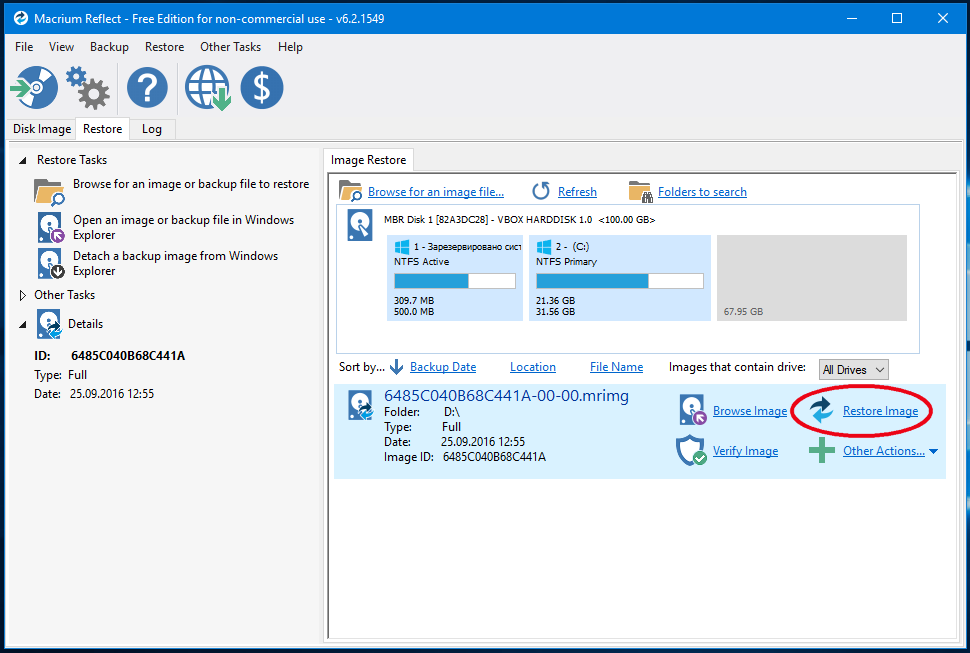Click the Restore Image link

880,411
